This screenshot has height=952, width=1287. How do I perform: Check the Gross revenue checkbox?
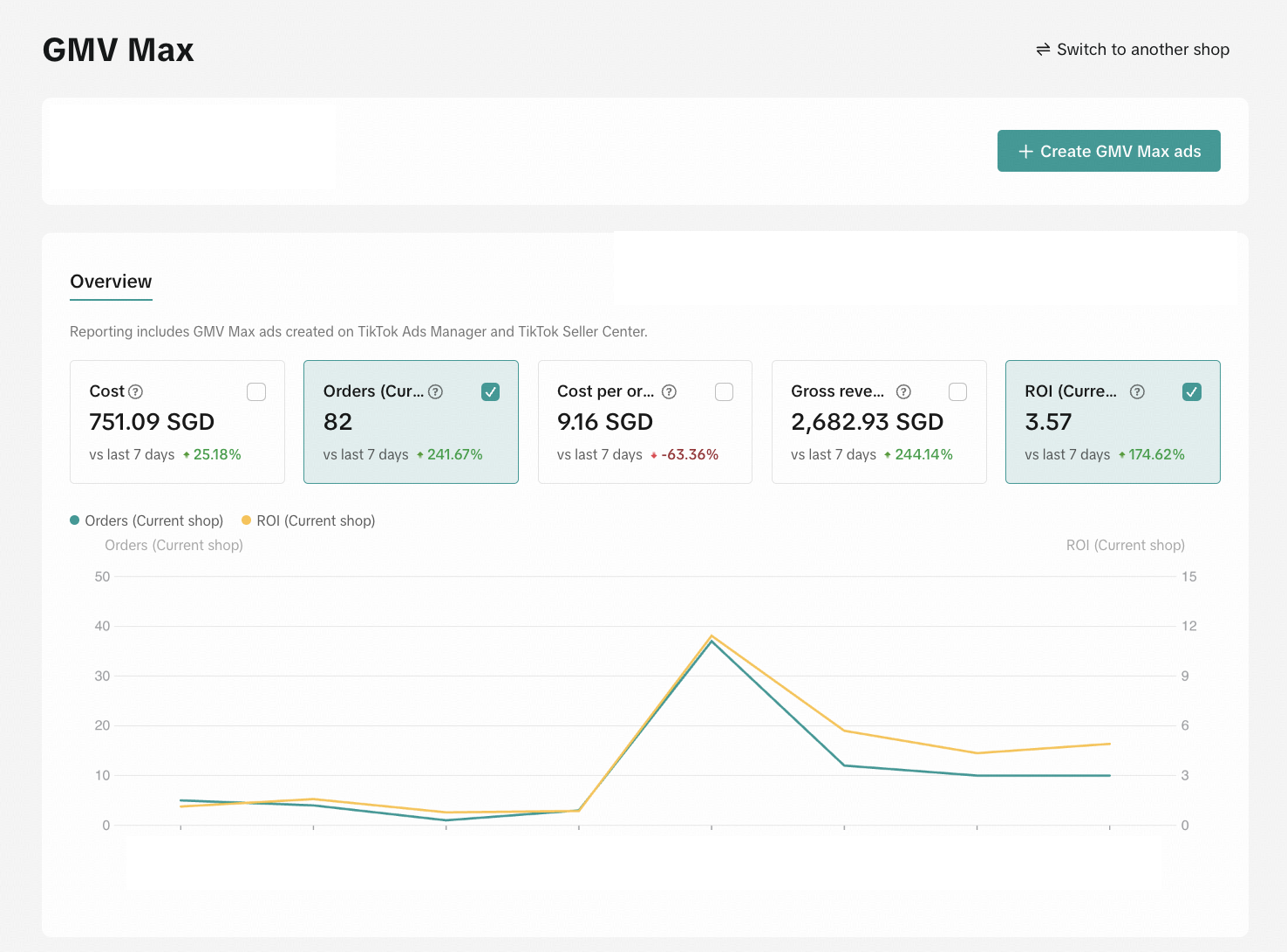click(x=958, y=392)
